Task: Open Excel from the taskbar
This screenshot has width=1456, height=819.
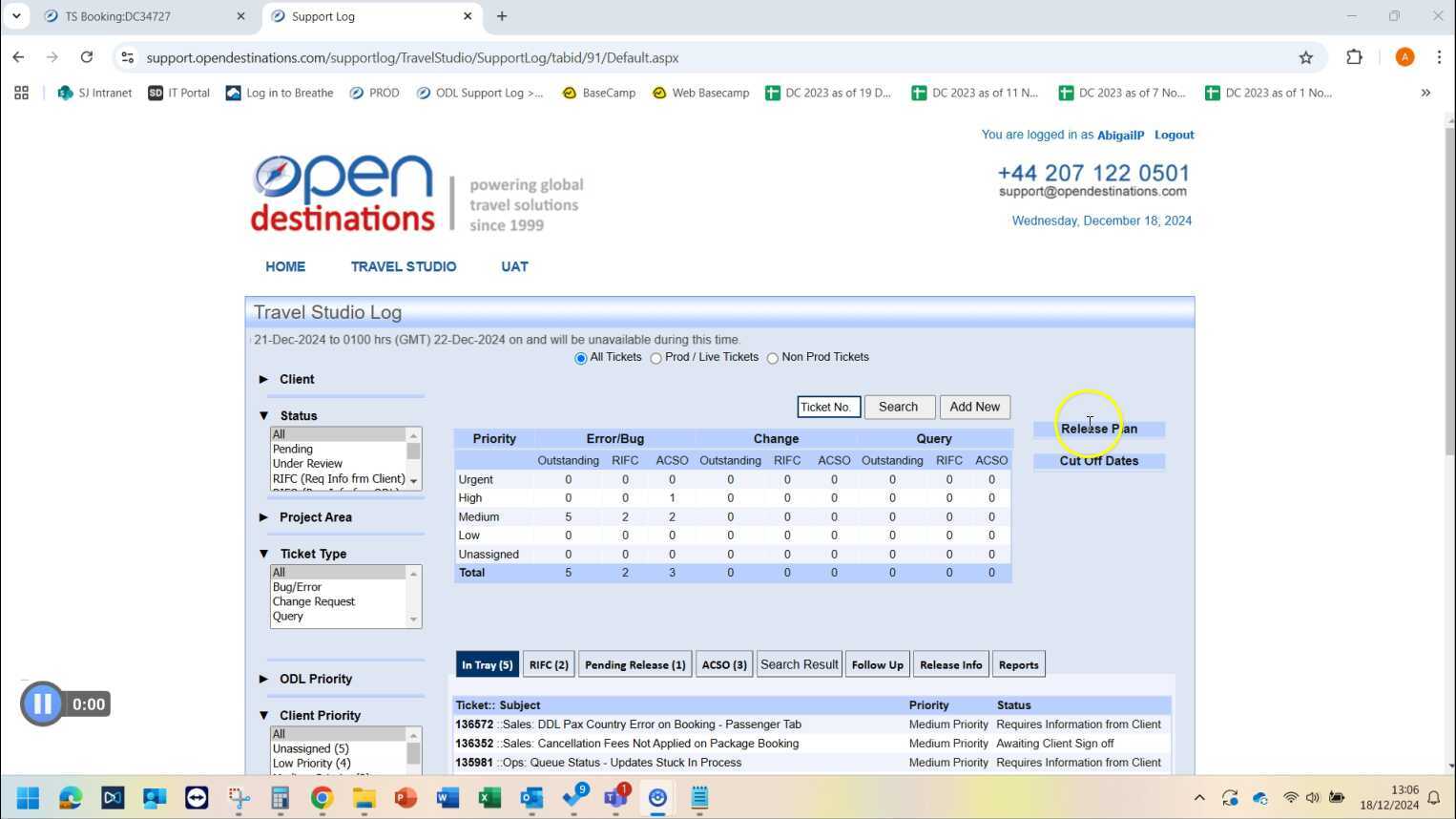Action: pos(489,798)
